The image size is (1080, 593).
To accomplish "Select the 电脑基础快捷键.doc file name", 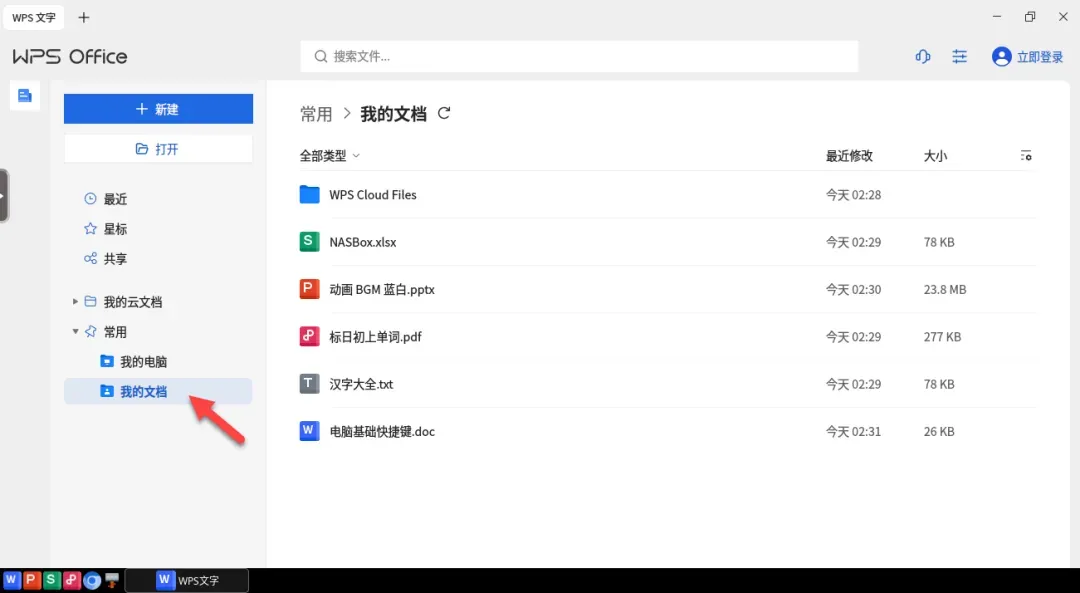I will point(382,431).
